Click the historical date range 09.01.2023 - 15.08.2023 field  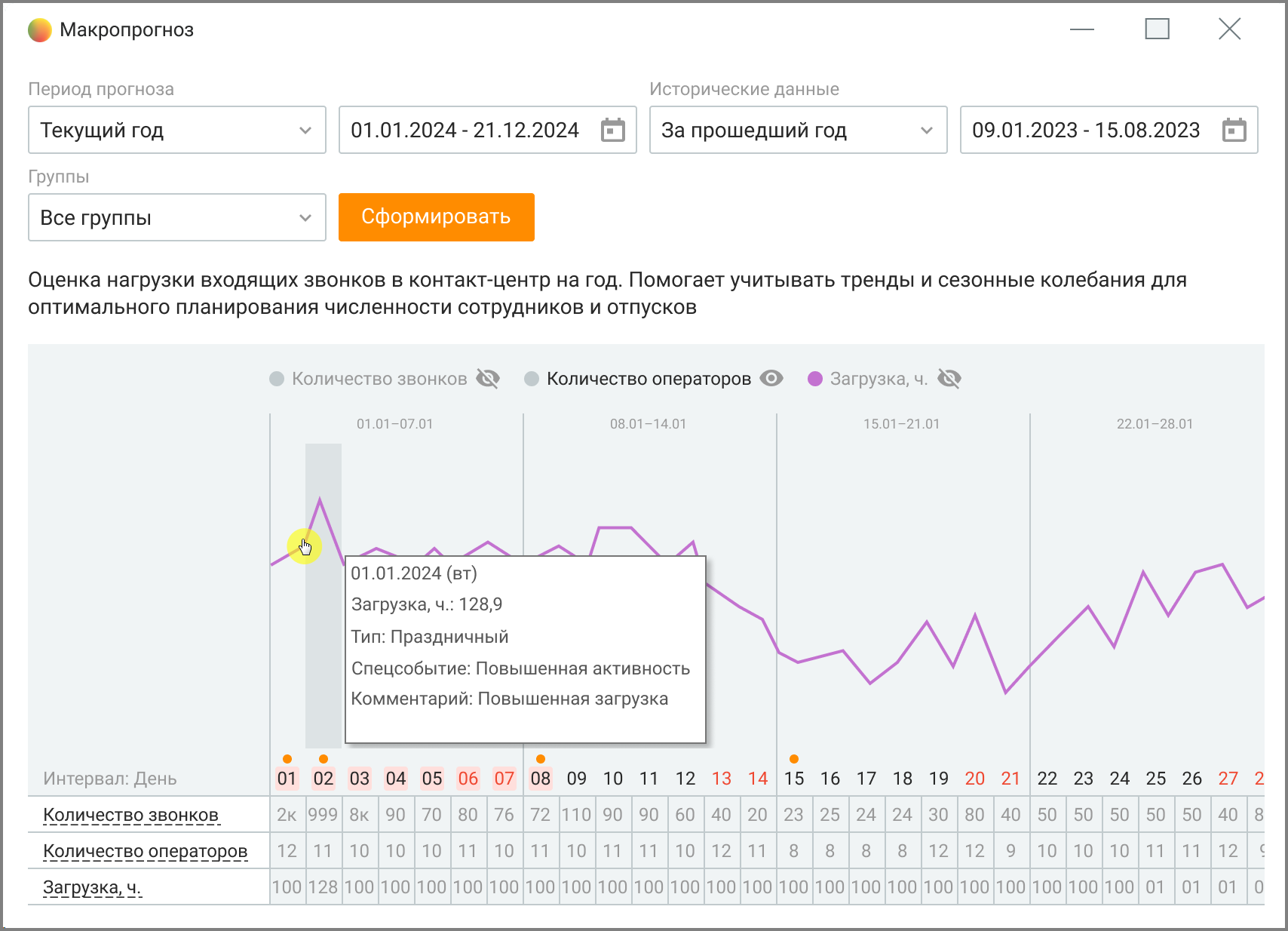click(x=1109, y=131)
